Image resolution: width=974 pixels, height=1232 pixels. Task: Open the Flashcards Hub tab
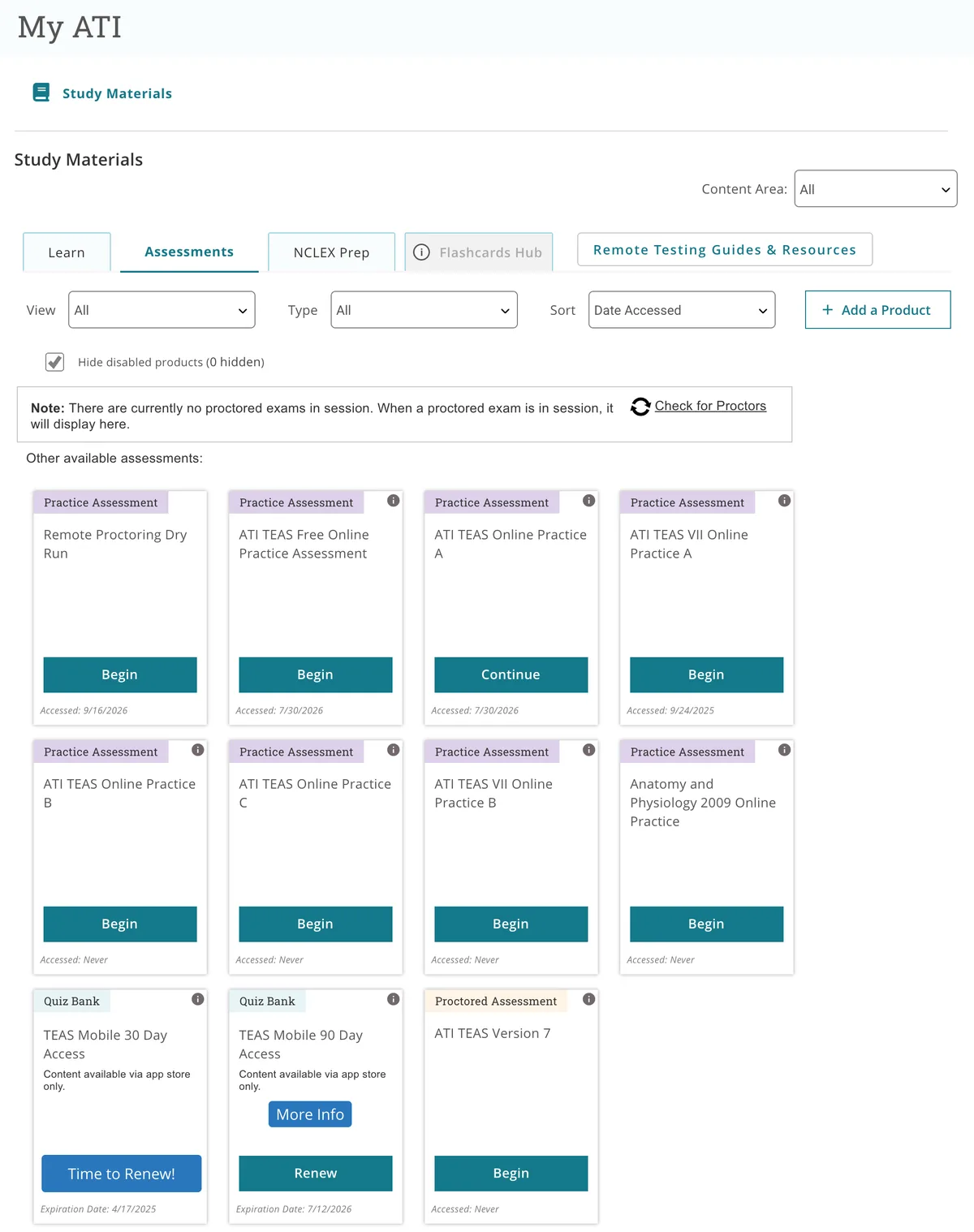point(479,252)
